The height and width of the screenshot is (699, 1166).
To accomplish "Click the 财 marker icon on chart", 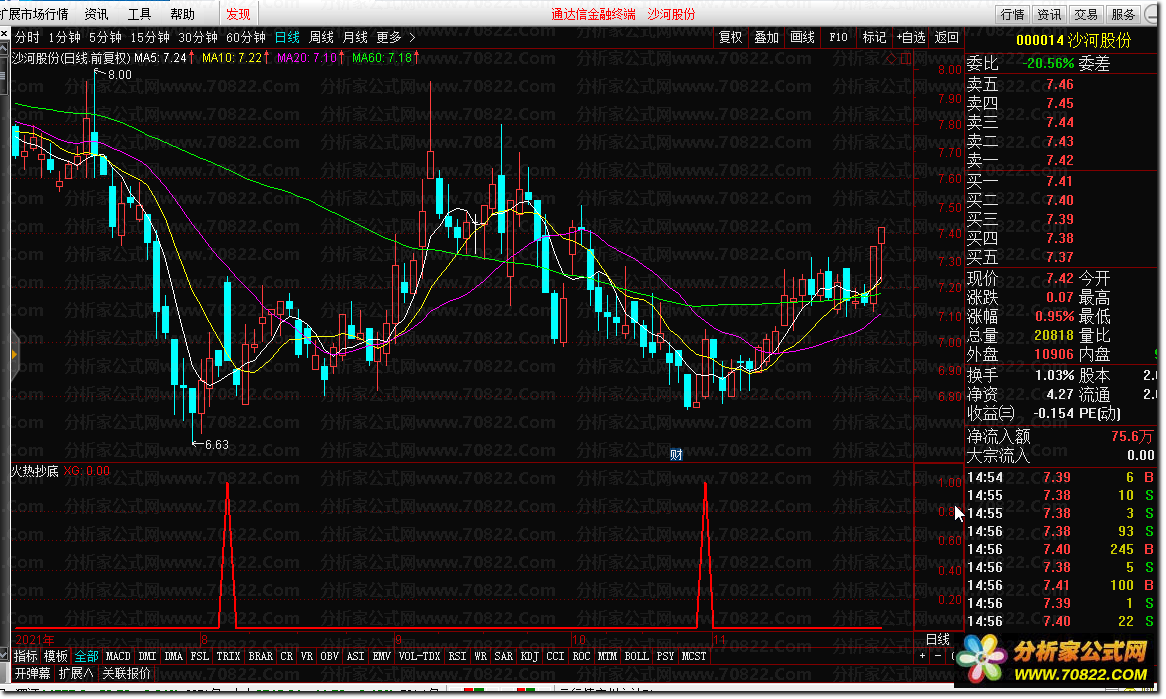I will click(x=676, y=454).
